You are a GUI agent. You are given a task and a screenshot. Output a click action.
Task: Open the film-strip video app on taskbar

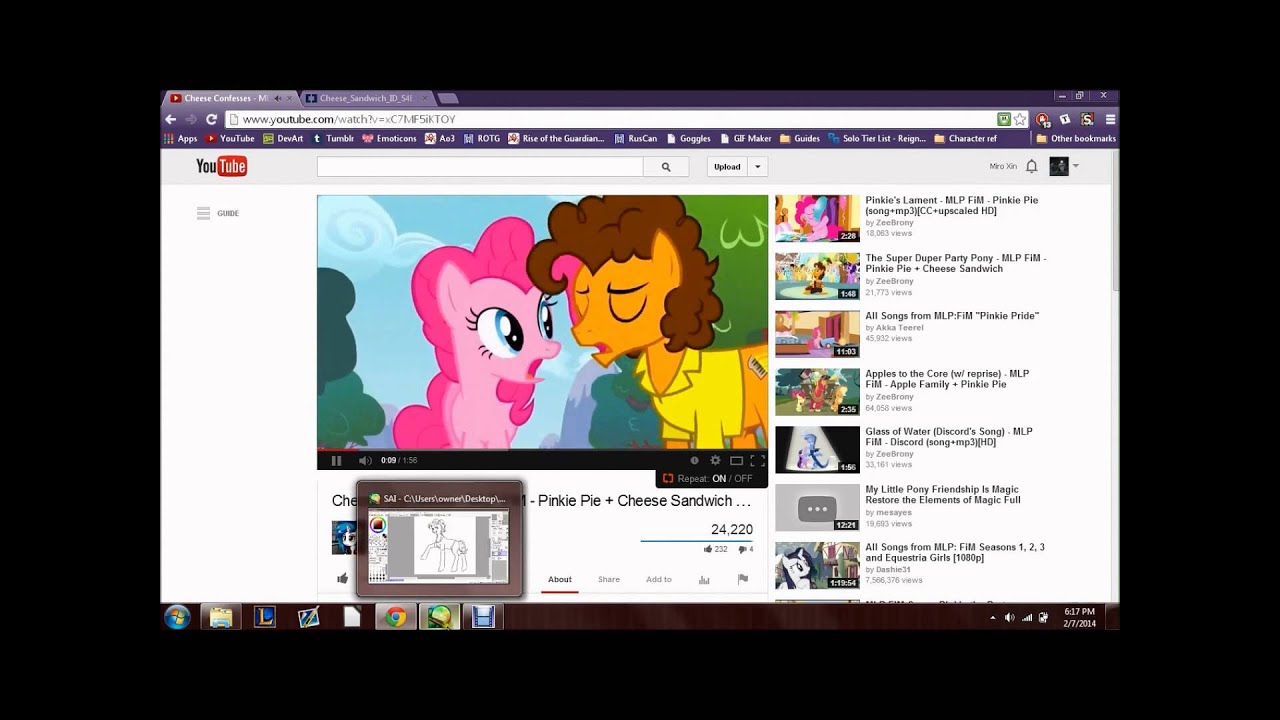tap(483, 617)
